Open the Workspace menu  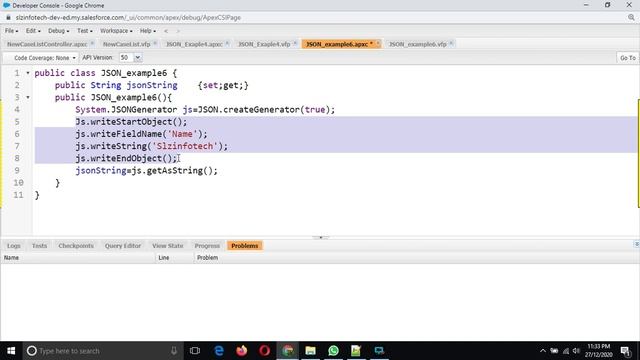click(116, 31)
